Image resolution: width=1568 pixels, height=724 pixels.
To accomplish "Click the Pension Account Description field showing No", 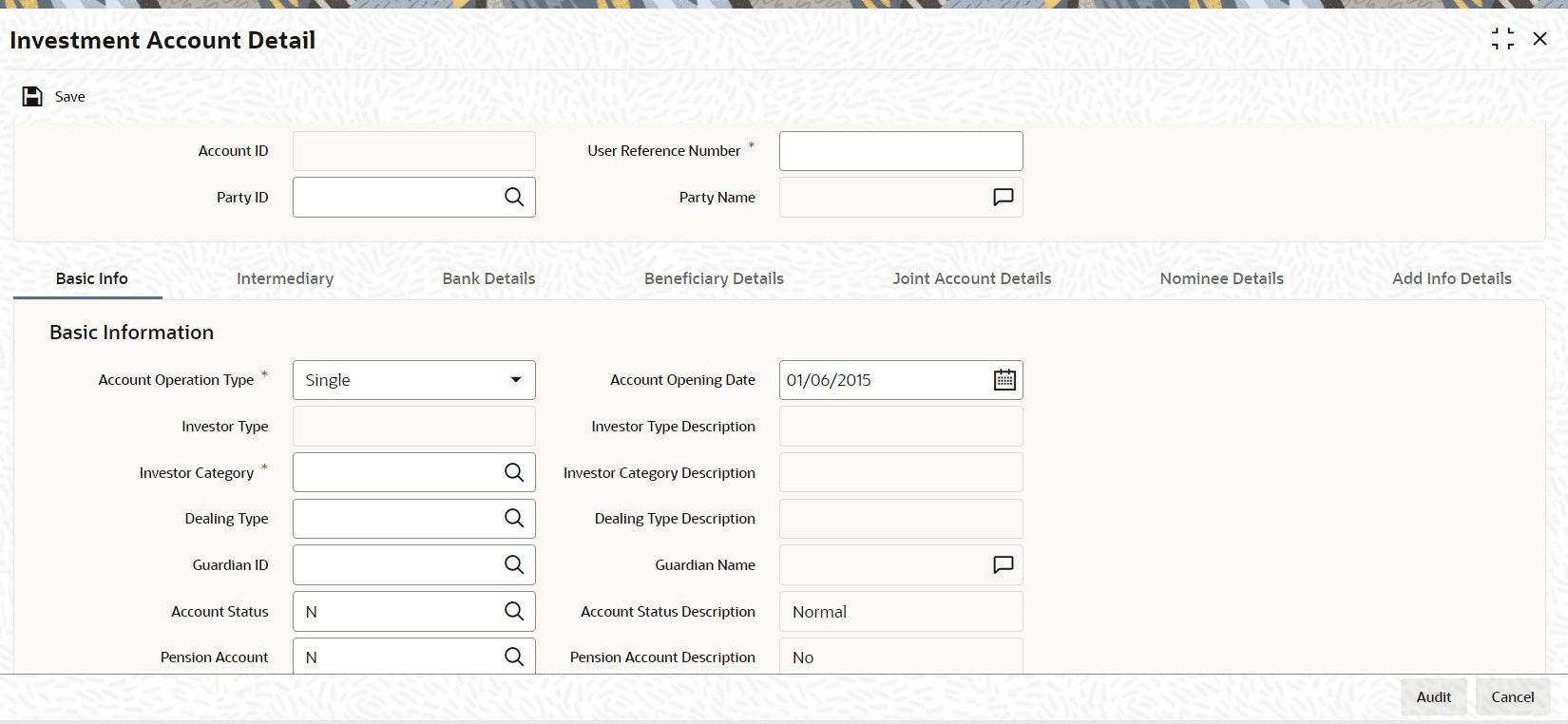I will [901, 657].
